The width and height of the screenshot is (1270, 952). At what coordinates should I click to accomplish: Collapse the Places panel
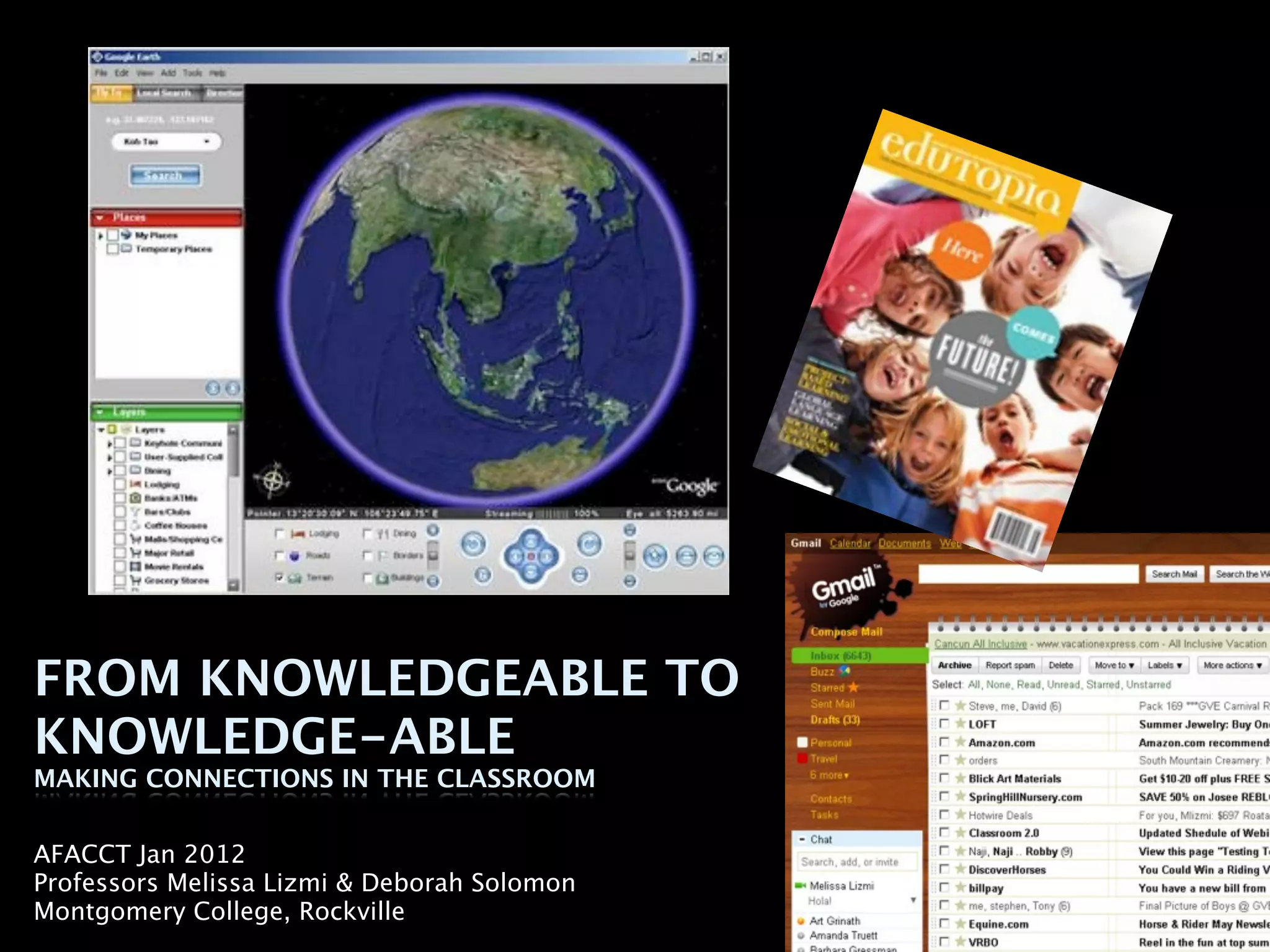(100, 218)
